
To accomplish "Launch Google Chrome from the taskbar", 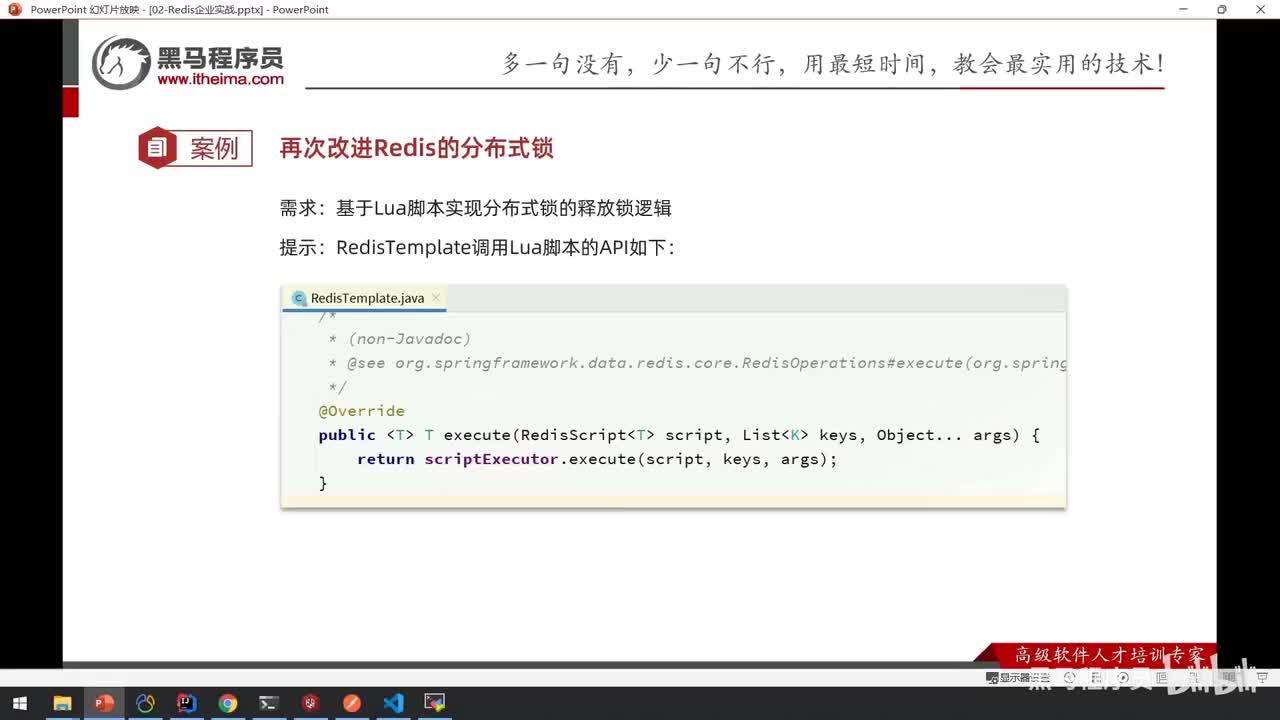I will coord(228,703).
